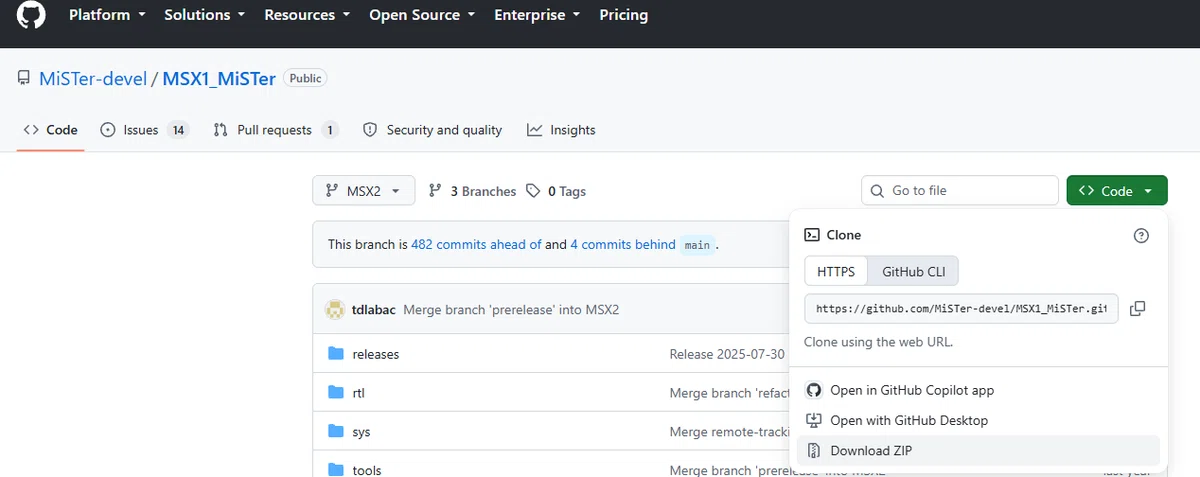Open the Merge remote-tracking commit message

pos(729,432)
